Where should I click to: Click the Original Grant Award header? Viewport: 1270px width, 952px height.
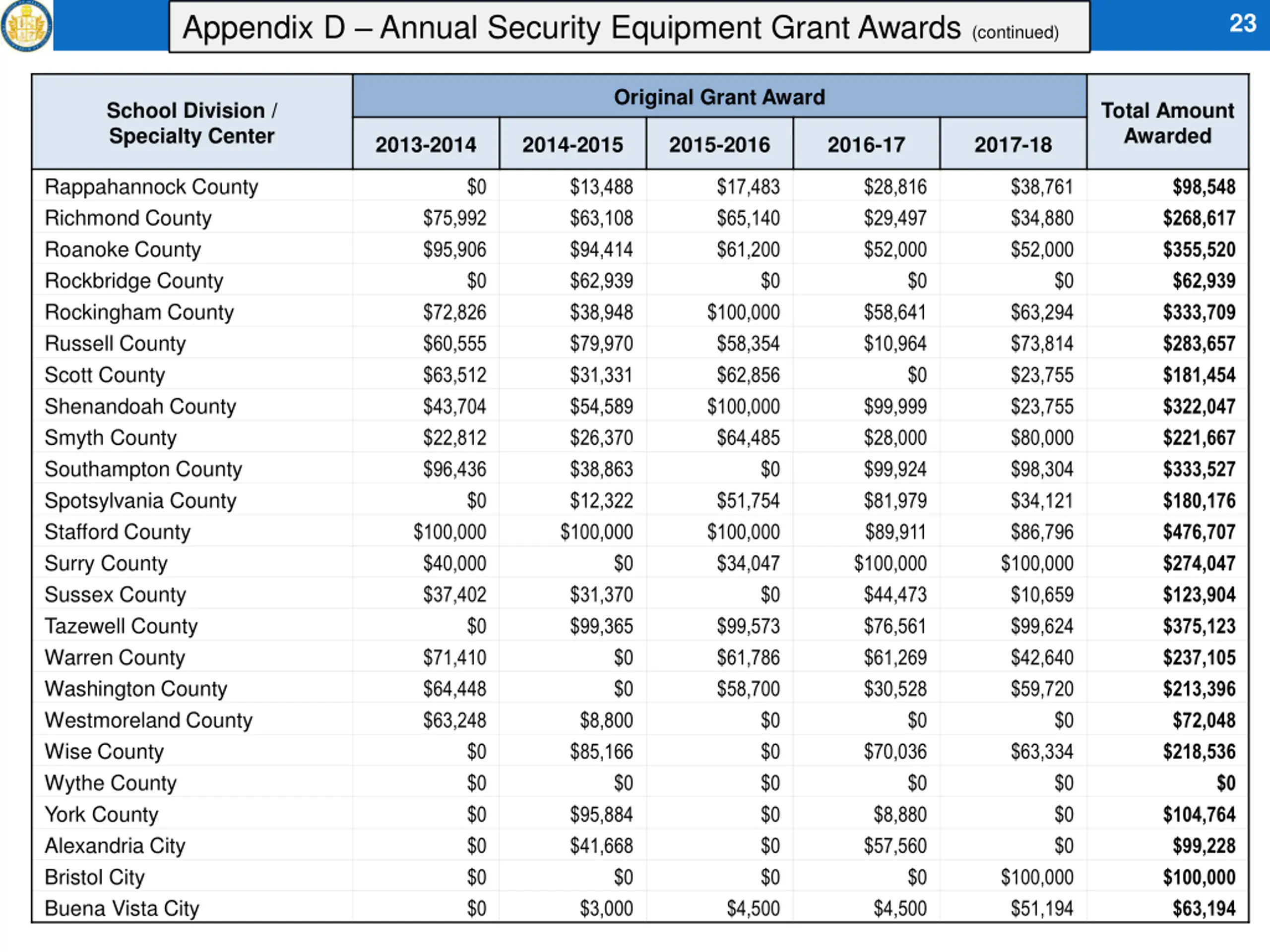click(x=719, y=97)
